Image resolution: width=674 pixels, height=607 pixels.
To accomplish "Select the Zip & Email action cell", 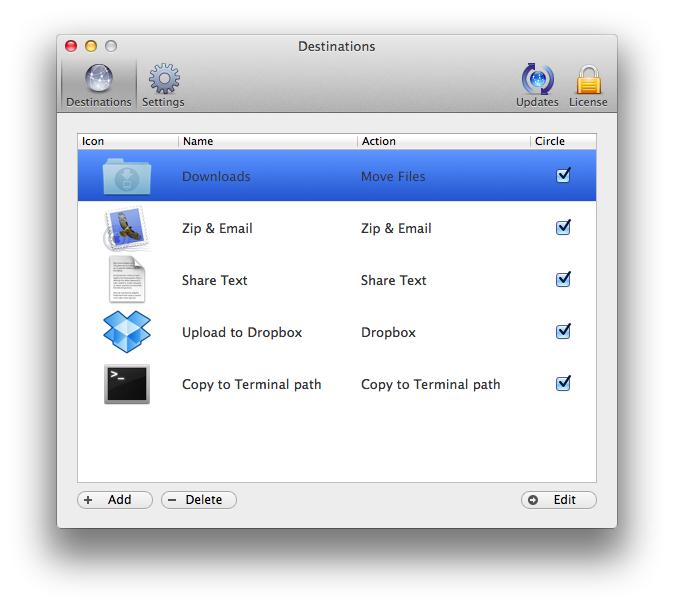I will click(x=396, y=228).
